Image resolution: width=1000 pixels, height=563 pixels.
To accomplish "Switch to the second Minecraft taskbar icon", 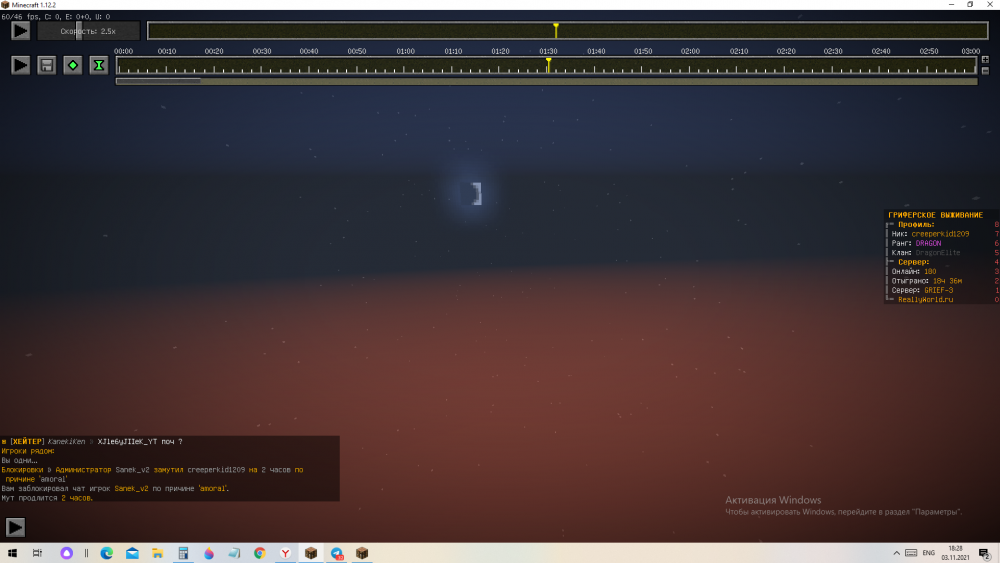I will [x=362, y=553].
